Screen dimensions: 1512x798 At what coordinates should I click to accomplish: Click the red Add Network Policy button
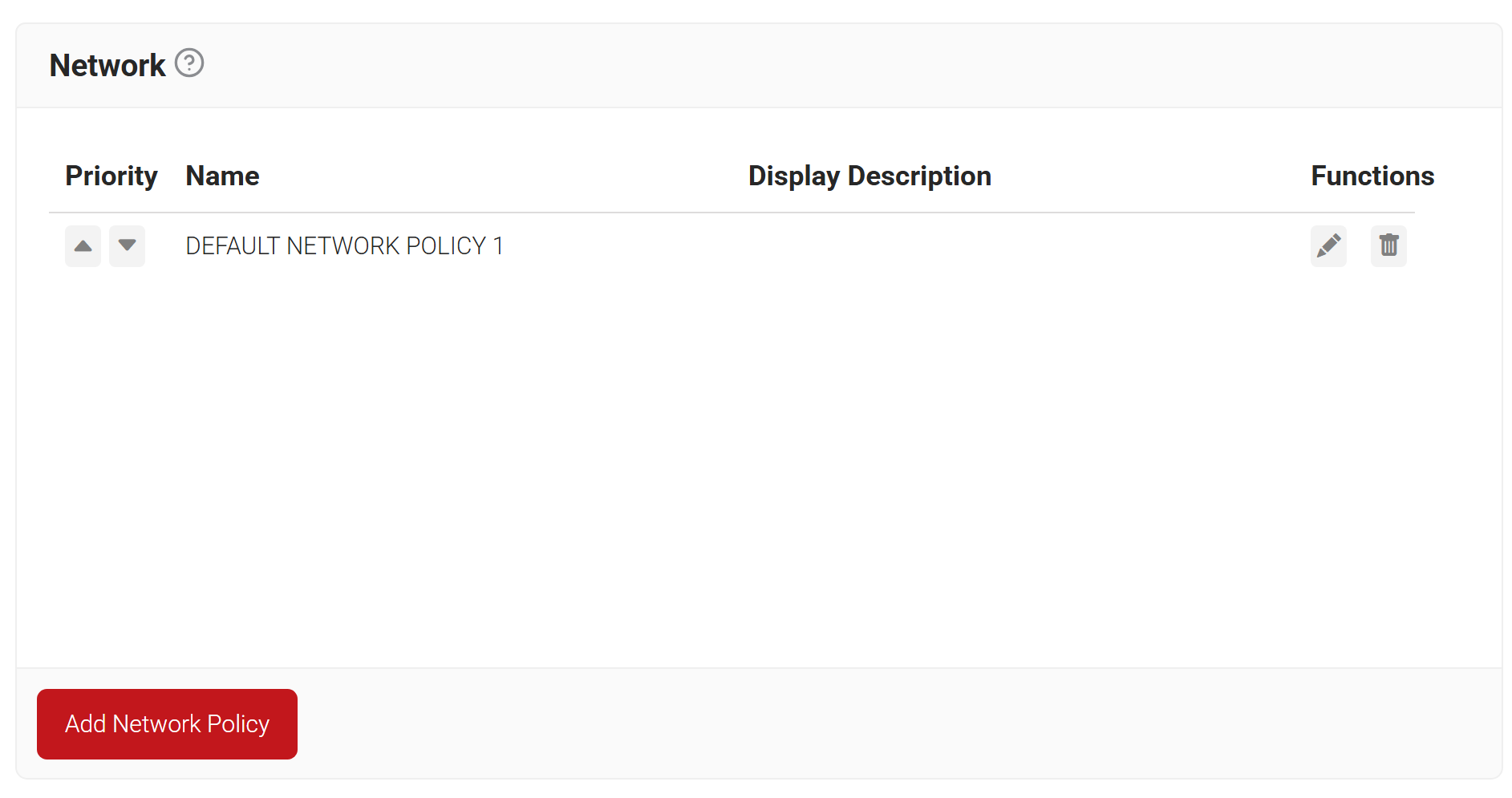[x=167, y=724]
